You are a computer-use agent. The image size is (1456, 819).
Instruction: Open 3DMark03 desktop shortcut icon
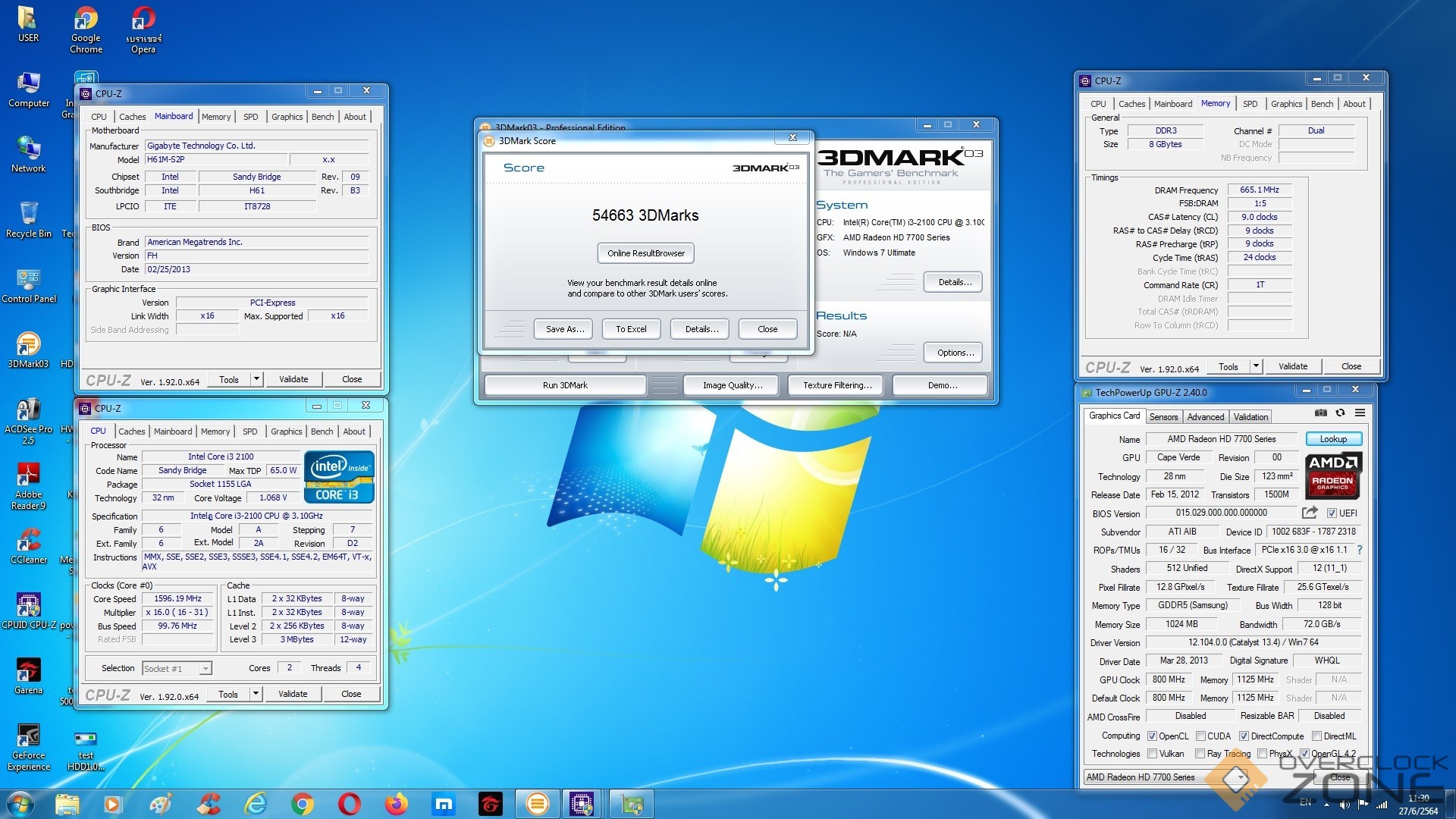pos(28,345)
